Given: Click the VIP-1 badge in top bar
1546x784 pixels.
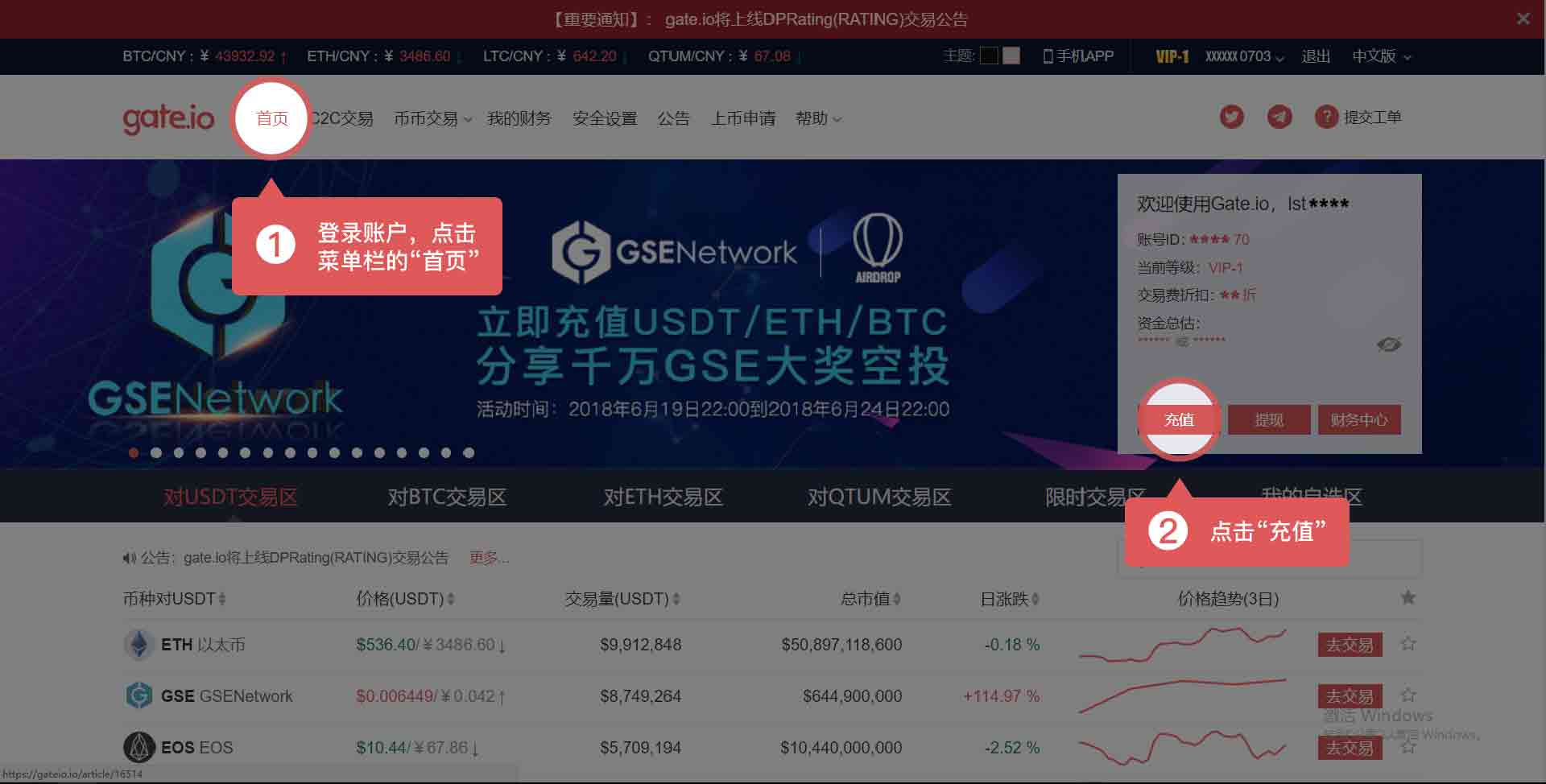Looking at the screenshot, I should (1172, 56).
